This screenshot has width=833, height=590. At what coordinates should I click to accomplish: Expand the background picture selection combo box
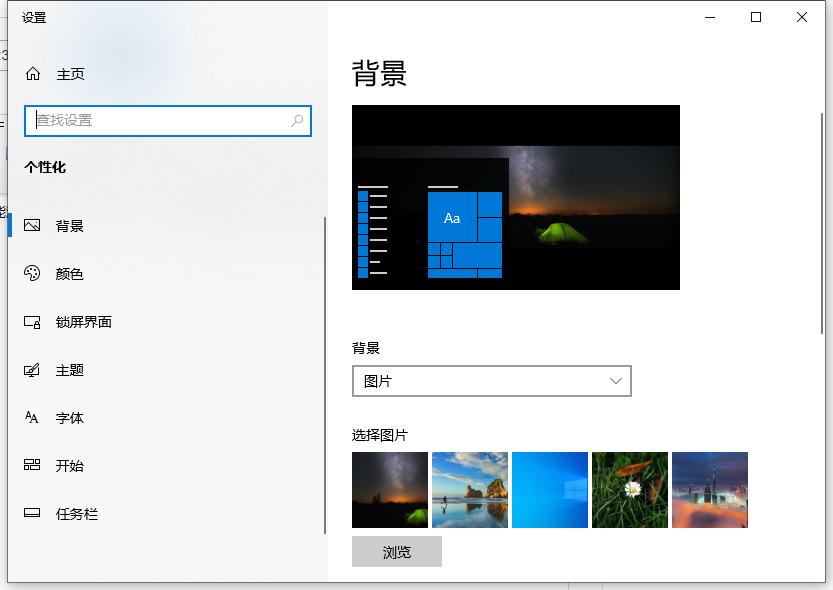tap(491, 381)
